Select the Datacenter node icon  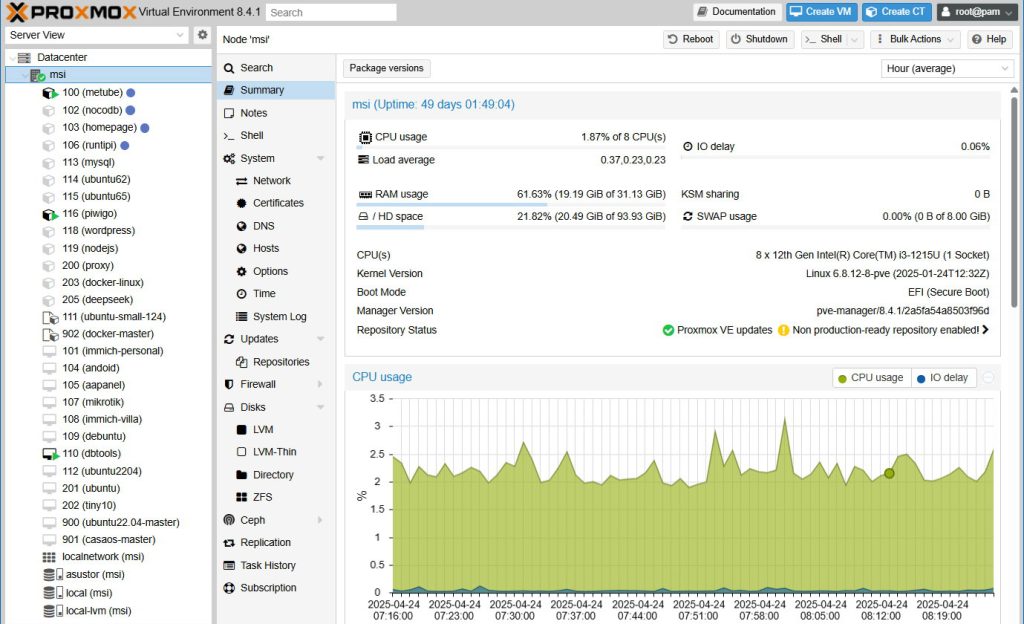[24, 57]
